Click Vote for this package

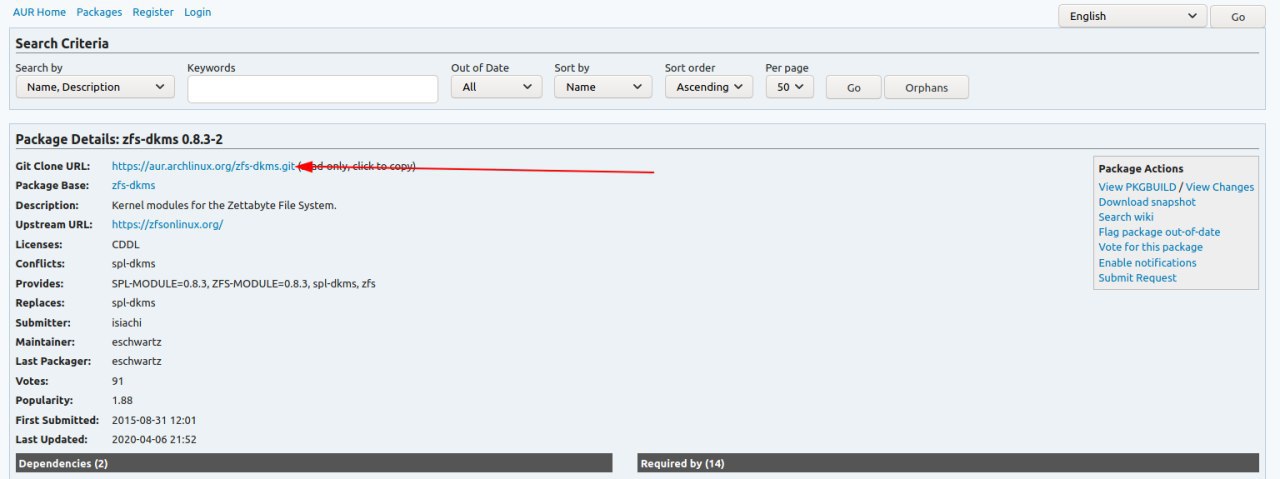pos(1151,247)
